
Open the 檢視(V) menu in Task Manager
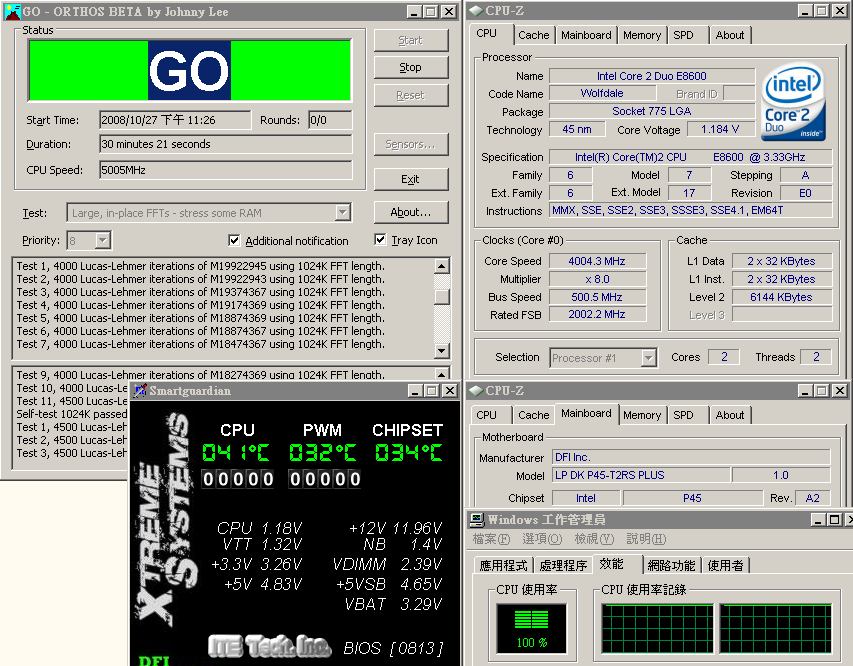594,539
